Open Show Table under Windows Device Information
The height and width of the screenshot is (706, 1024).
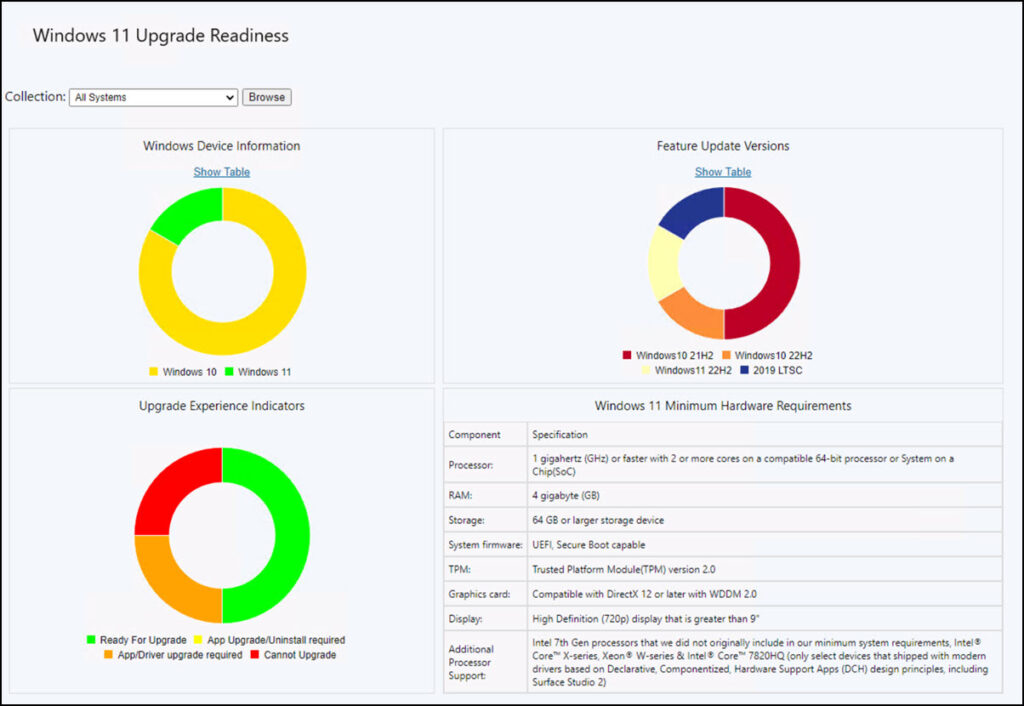pyautogui.click(x=221, y=172)
